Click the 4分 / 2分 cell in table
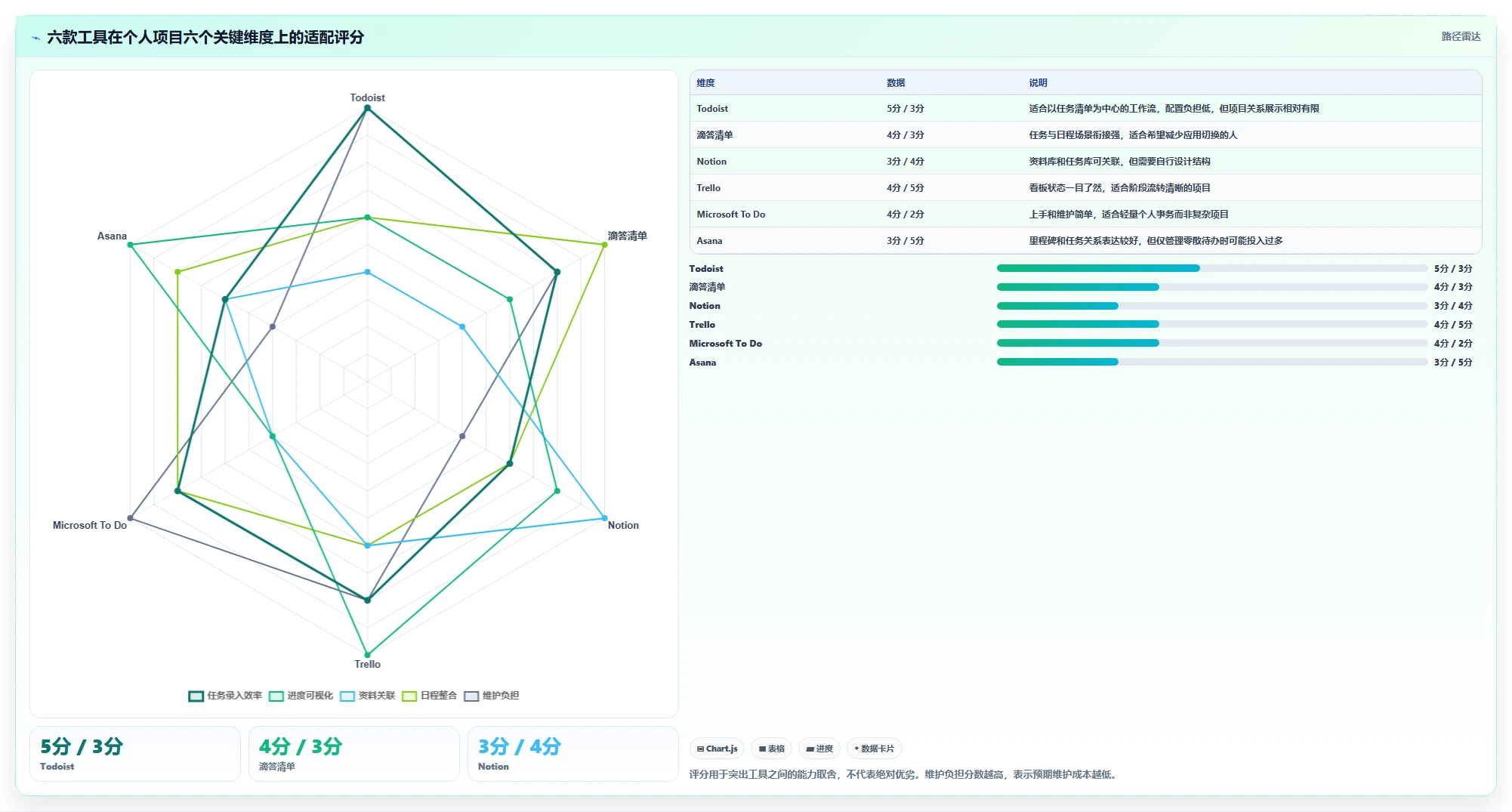The width and height of the screenshot is (1512, 812). 905,215
